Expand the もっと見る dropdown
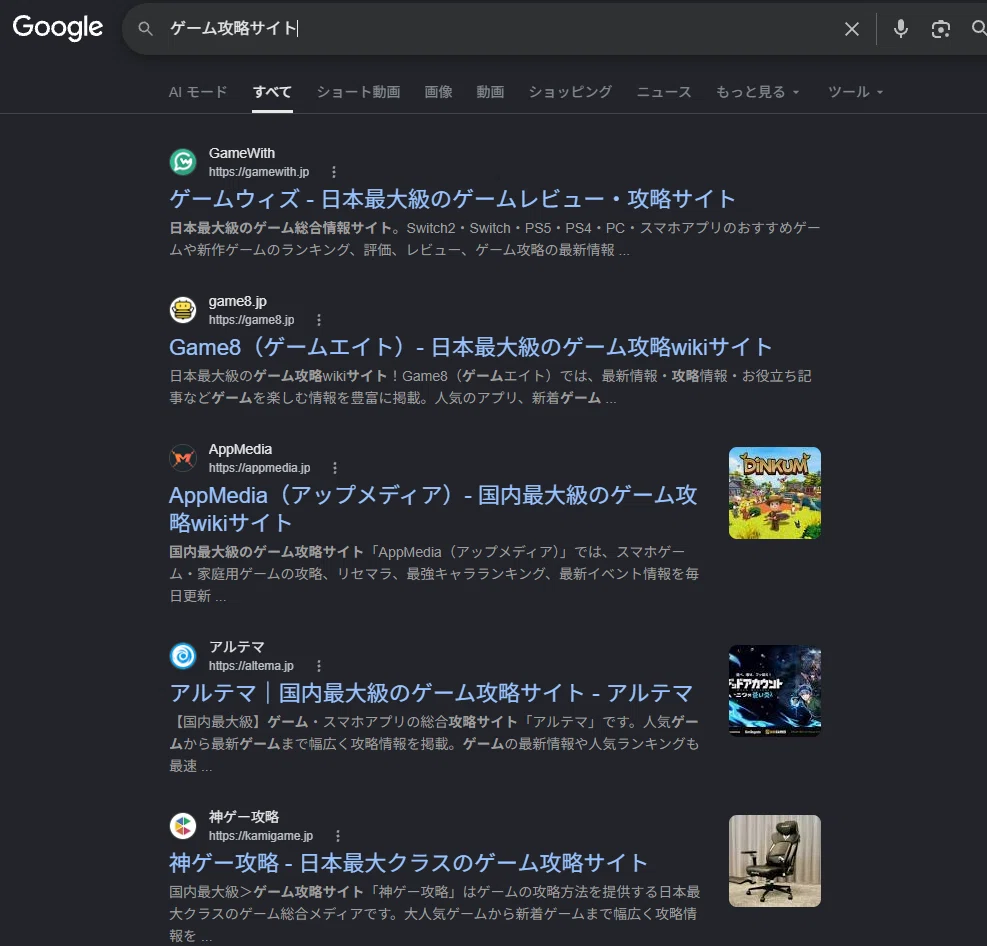Viewport: 987px width, 946px height. tap(757, 92)
